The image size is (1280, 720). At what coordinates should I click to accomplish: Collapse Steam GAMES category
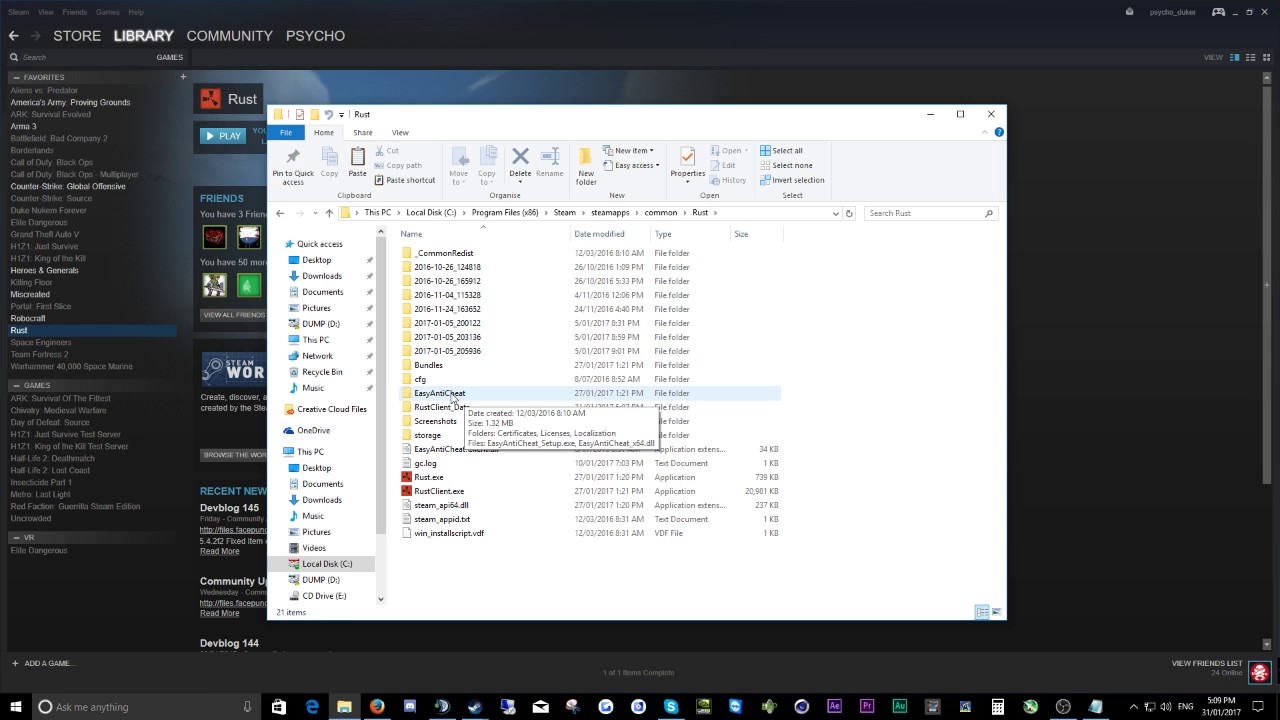[x=15, y=385]
